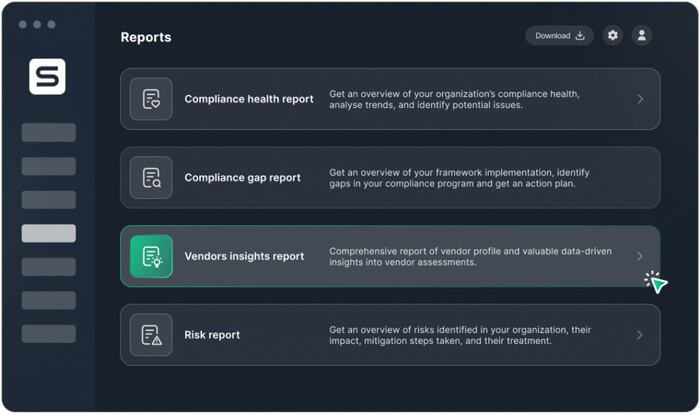Open settings with the gear icon
This screenshot has width=700, height=415.
(x=613, y=36)
